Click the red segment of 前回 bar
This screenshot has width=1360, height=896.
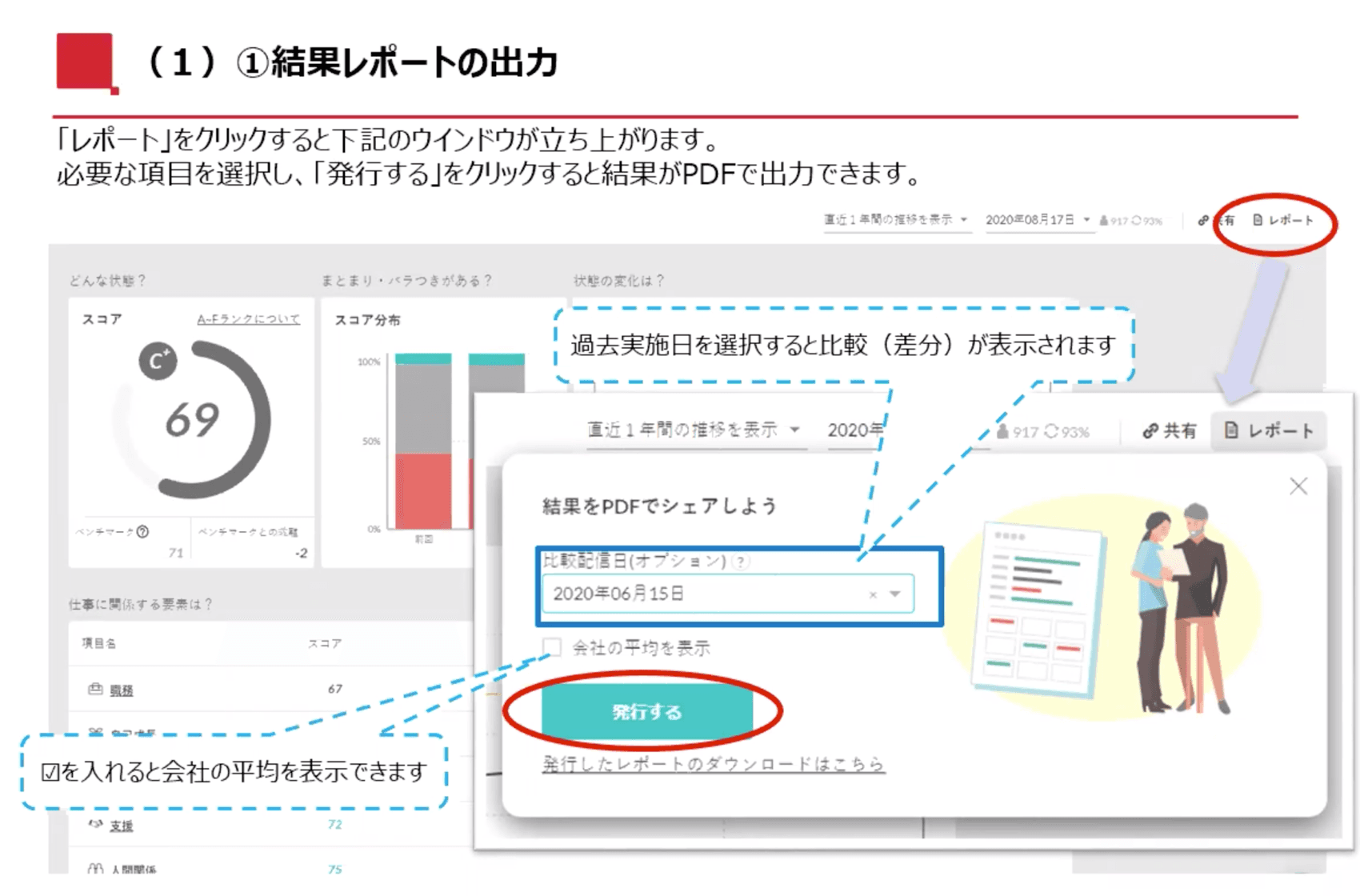[423, 490]
